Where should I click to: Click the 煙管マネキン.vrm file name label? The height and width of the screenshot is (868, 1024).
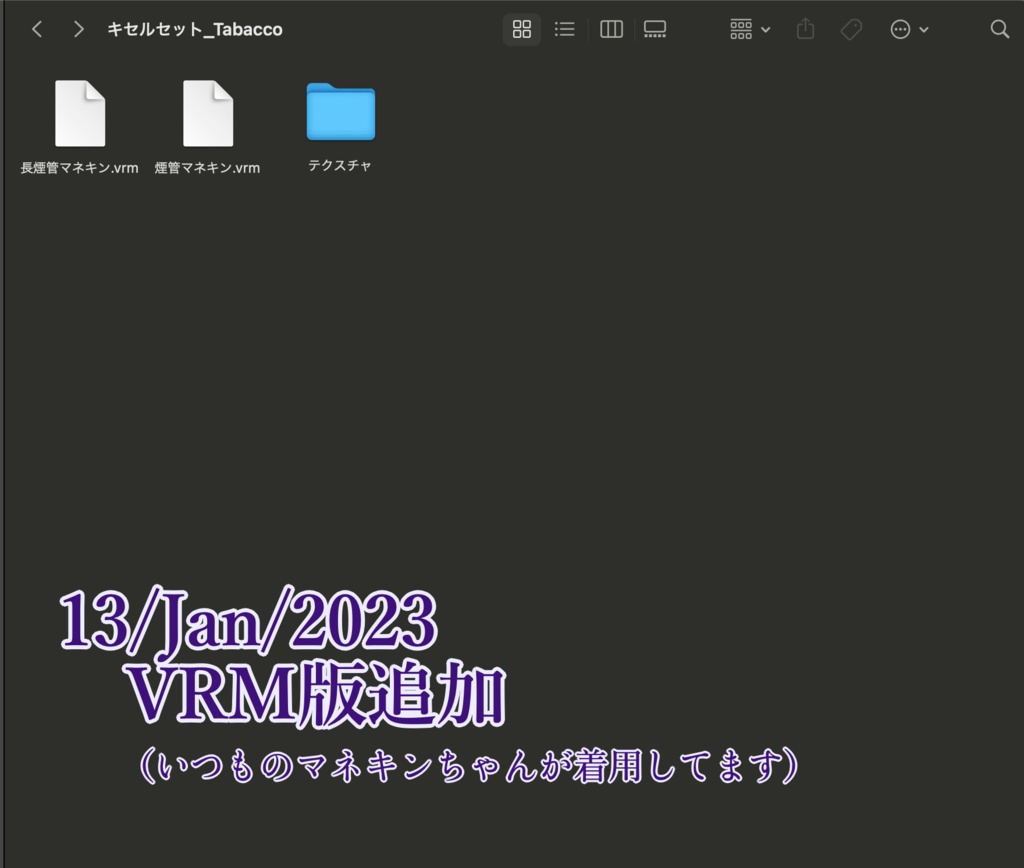(x=208, y=167)
